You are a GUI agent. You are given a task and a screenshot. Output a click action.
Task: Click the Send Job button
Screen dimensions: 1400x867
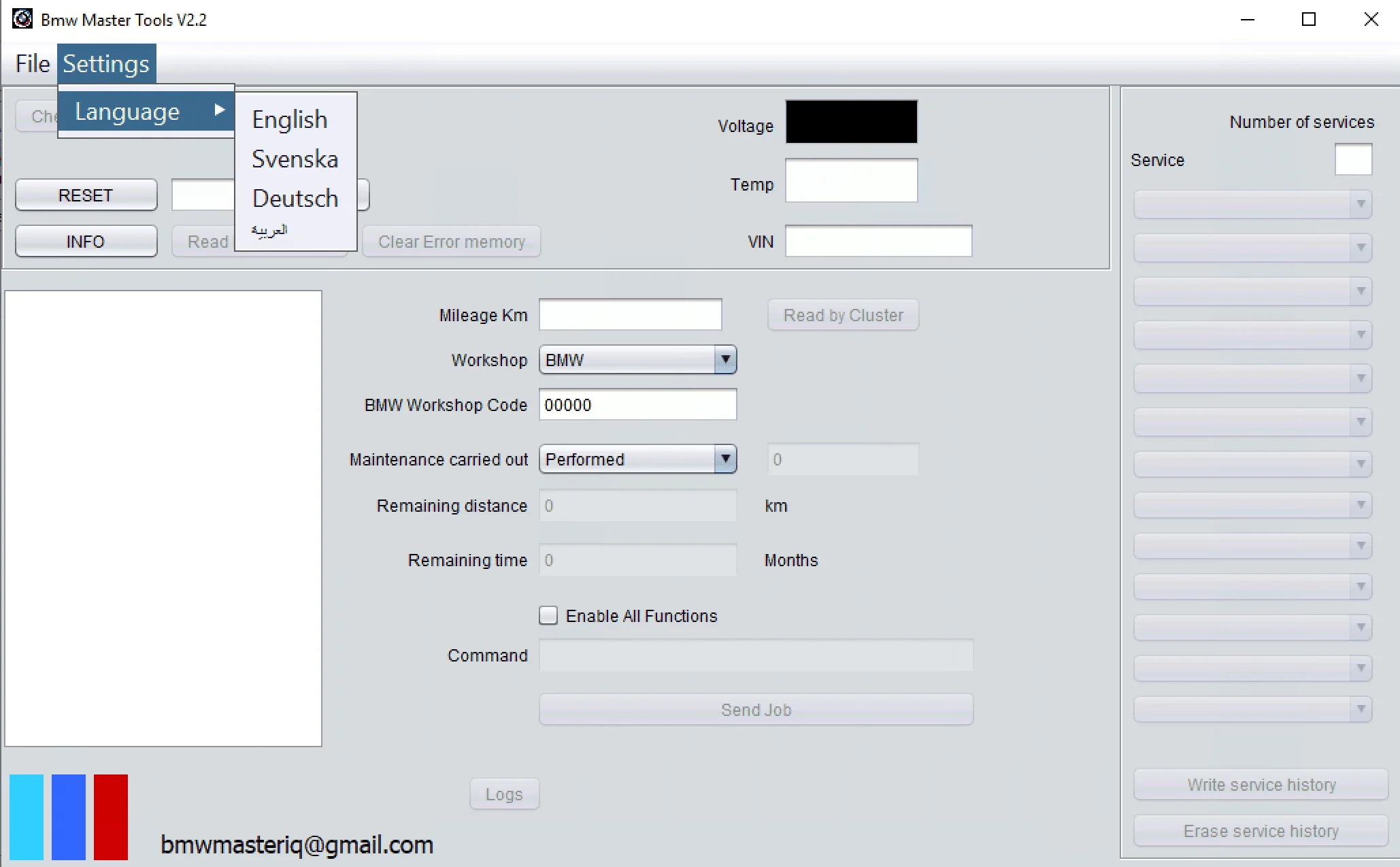(x=756, y=710)
